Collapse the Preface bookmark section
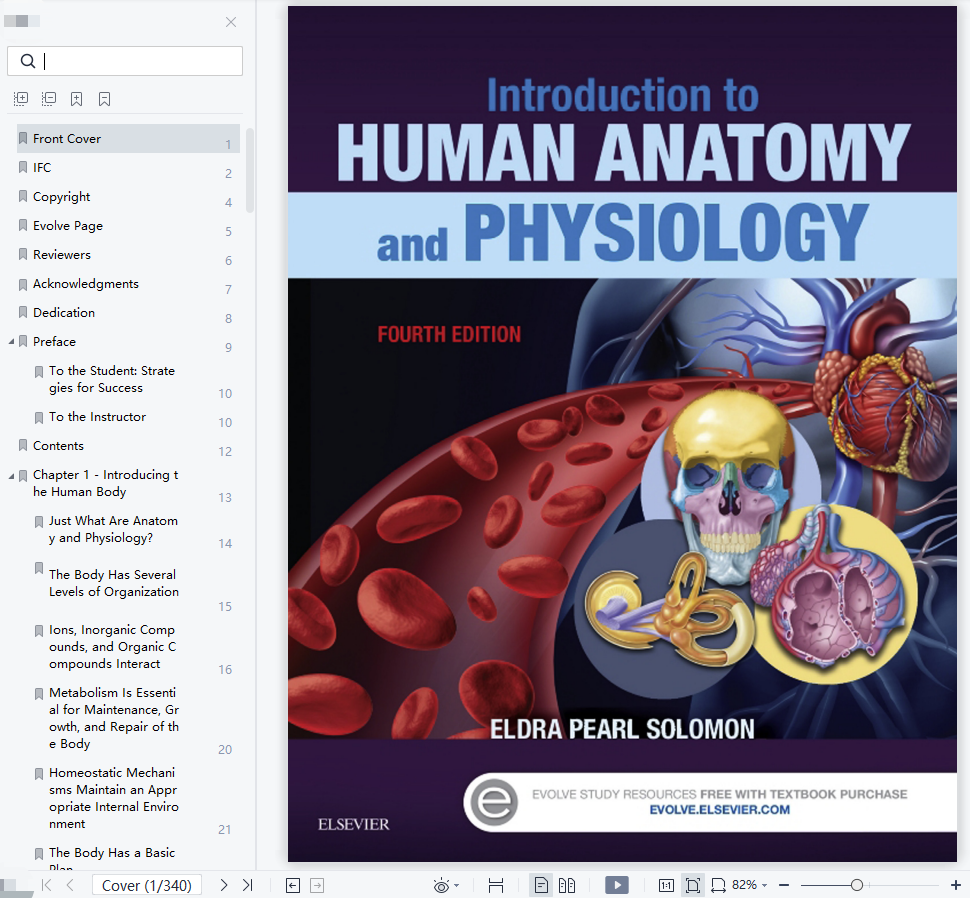The image size is (970, 898). pyautogui.click(x=11, y=342)
